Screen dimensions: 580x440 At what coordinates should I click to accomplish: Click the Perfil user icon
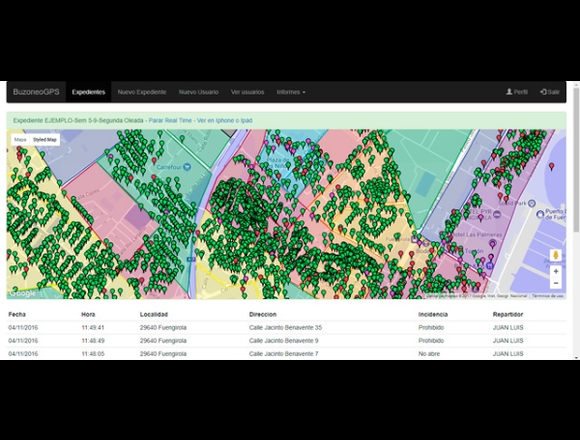(509, 92)
